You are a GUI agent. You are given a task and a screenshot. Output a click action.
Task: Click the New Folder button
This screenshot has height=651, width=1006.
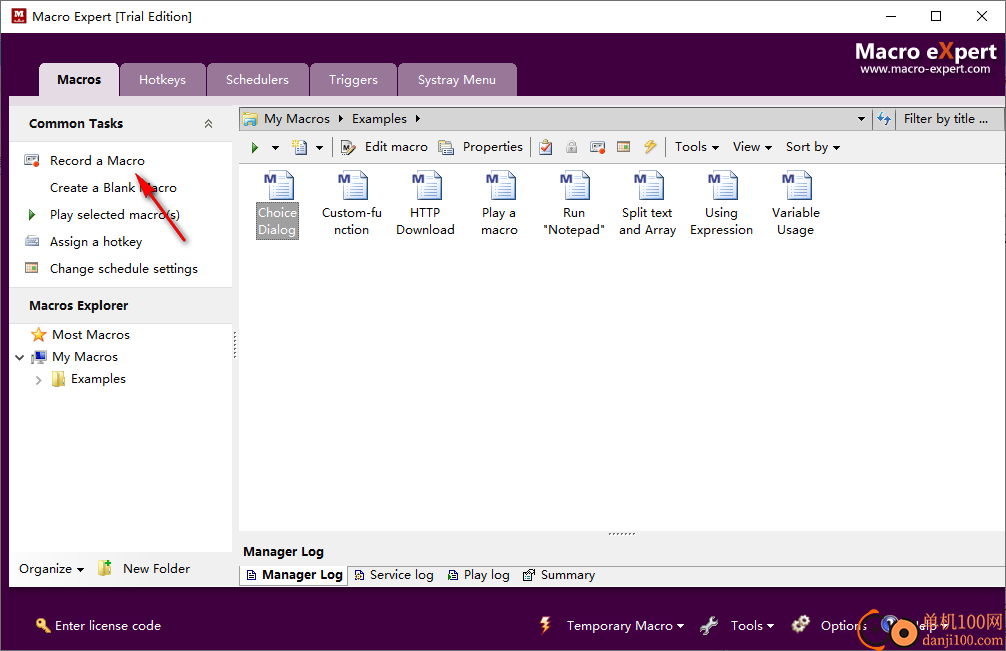tap(144, 568)
